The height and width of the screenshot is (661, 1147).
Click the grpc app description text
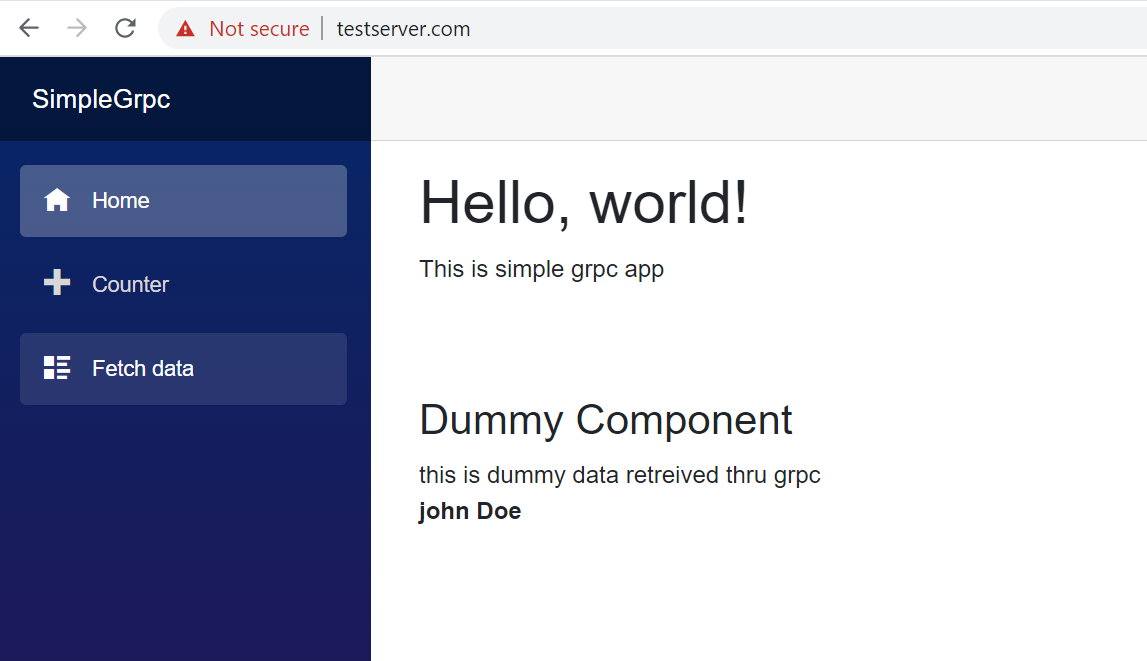541,269
